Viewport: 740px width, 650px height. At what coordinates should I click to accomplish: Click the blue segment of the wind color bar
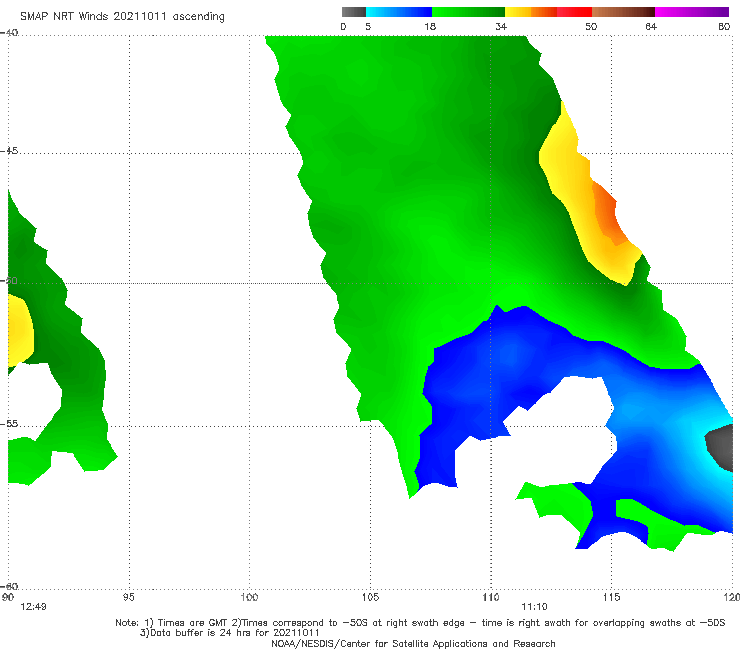pos(399,12)
